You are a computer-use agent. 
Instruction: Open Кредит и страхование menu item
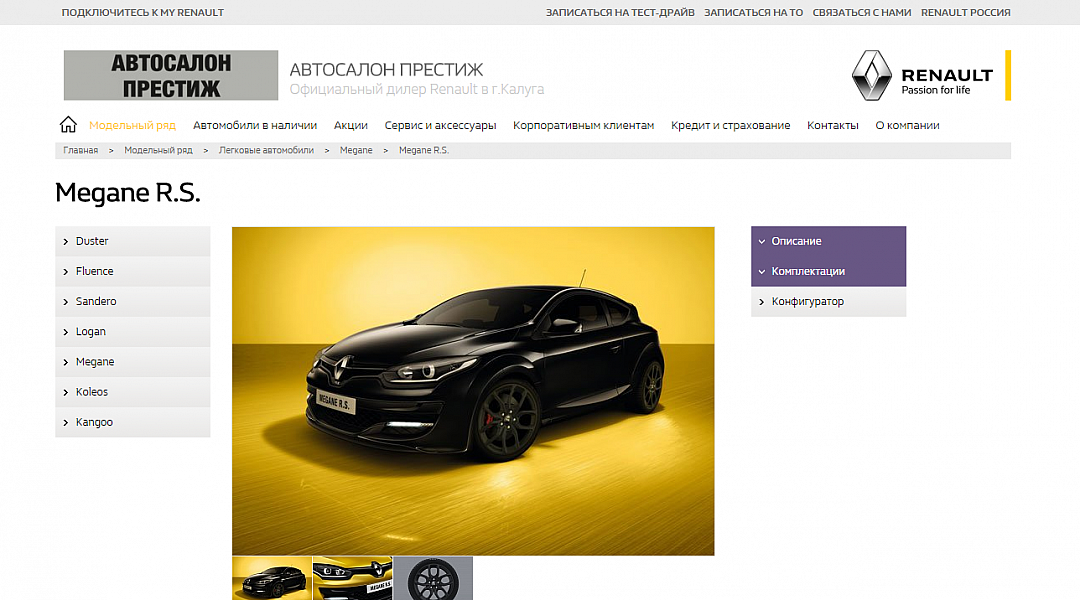tap(730, 125)
